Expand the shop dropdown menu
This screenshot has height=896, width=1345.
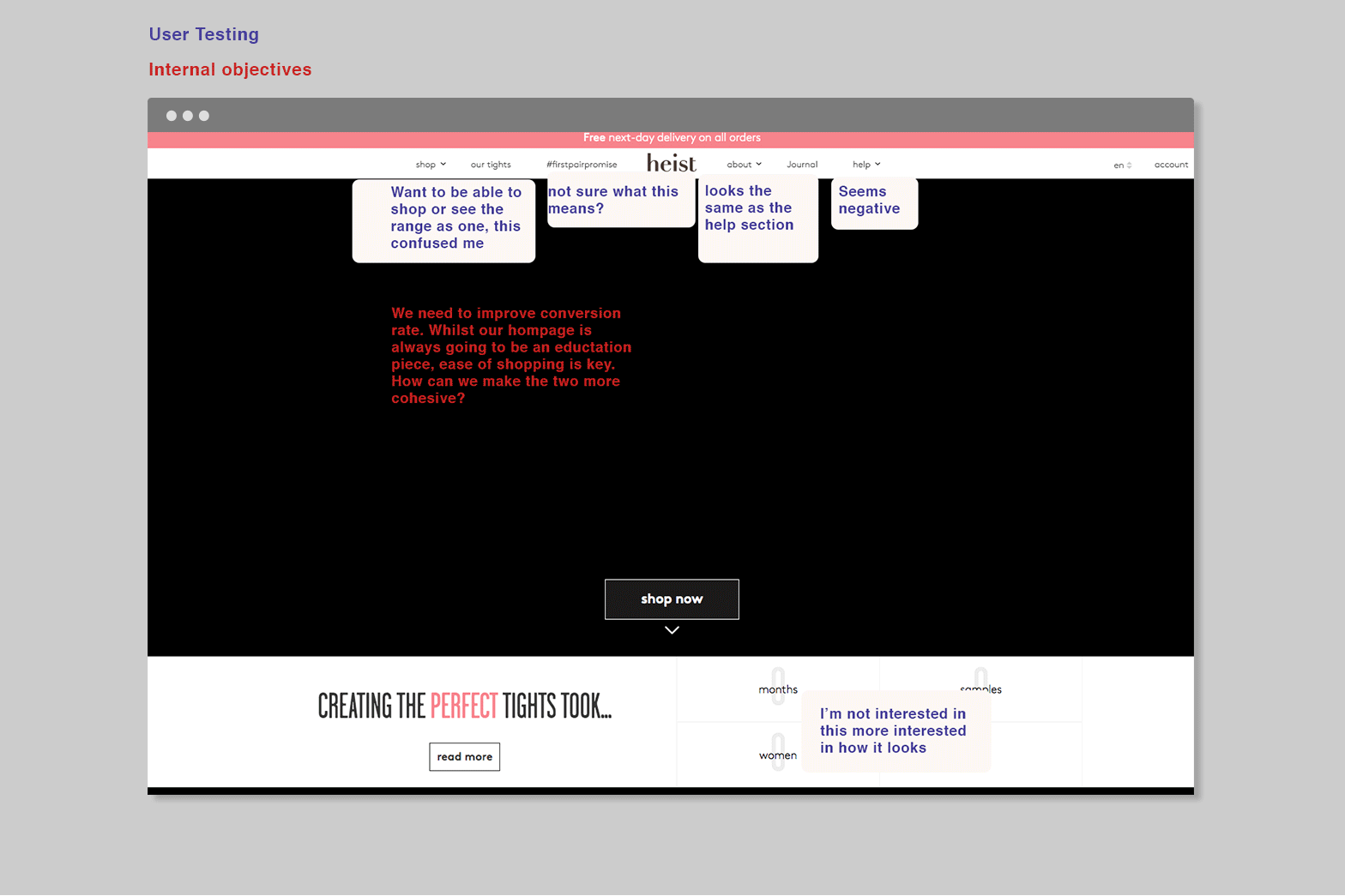point(431,165)
